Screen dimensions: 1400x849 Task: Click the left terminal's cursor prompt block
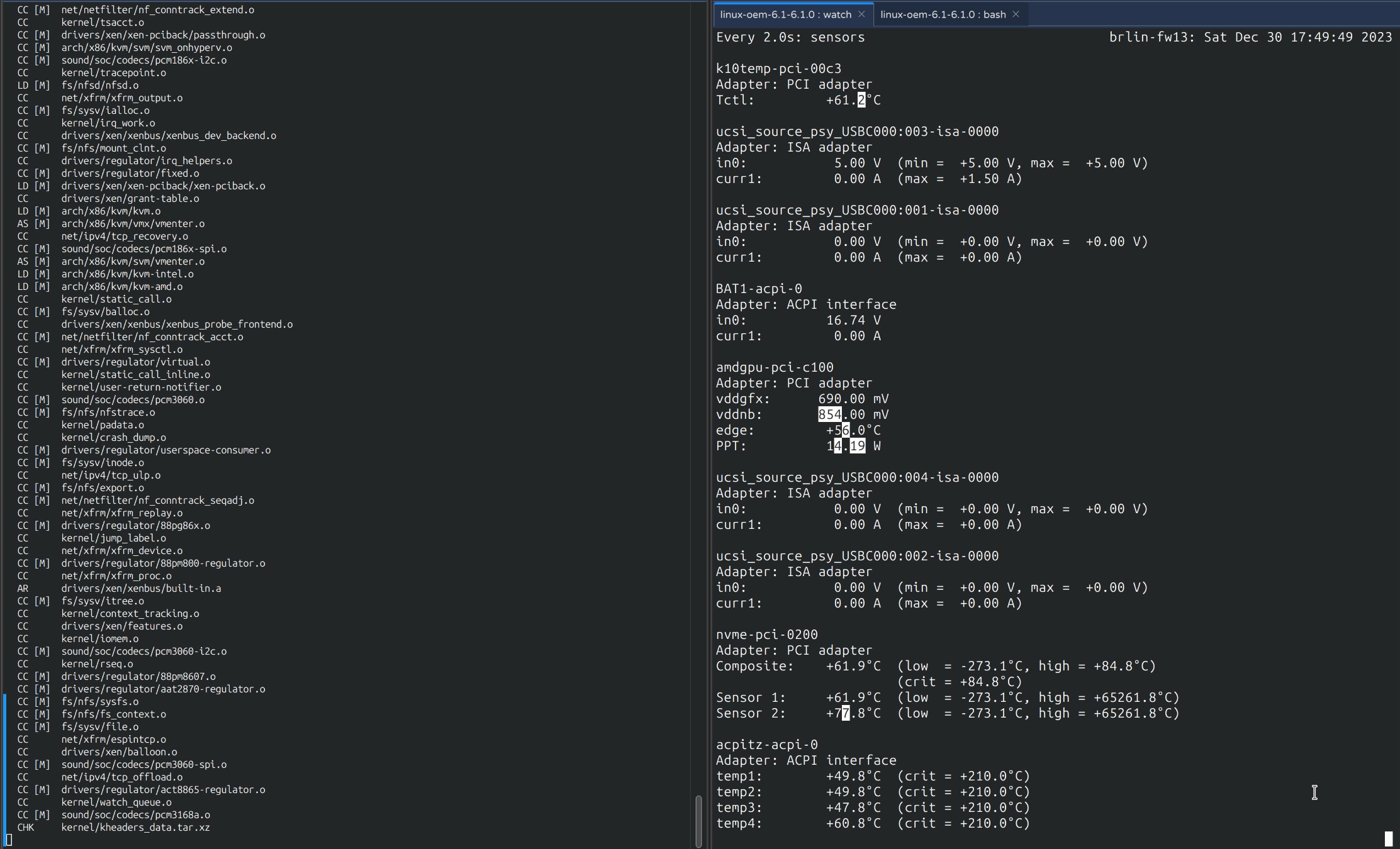click(x=9, y=840)
